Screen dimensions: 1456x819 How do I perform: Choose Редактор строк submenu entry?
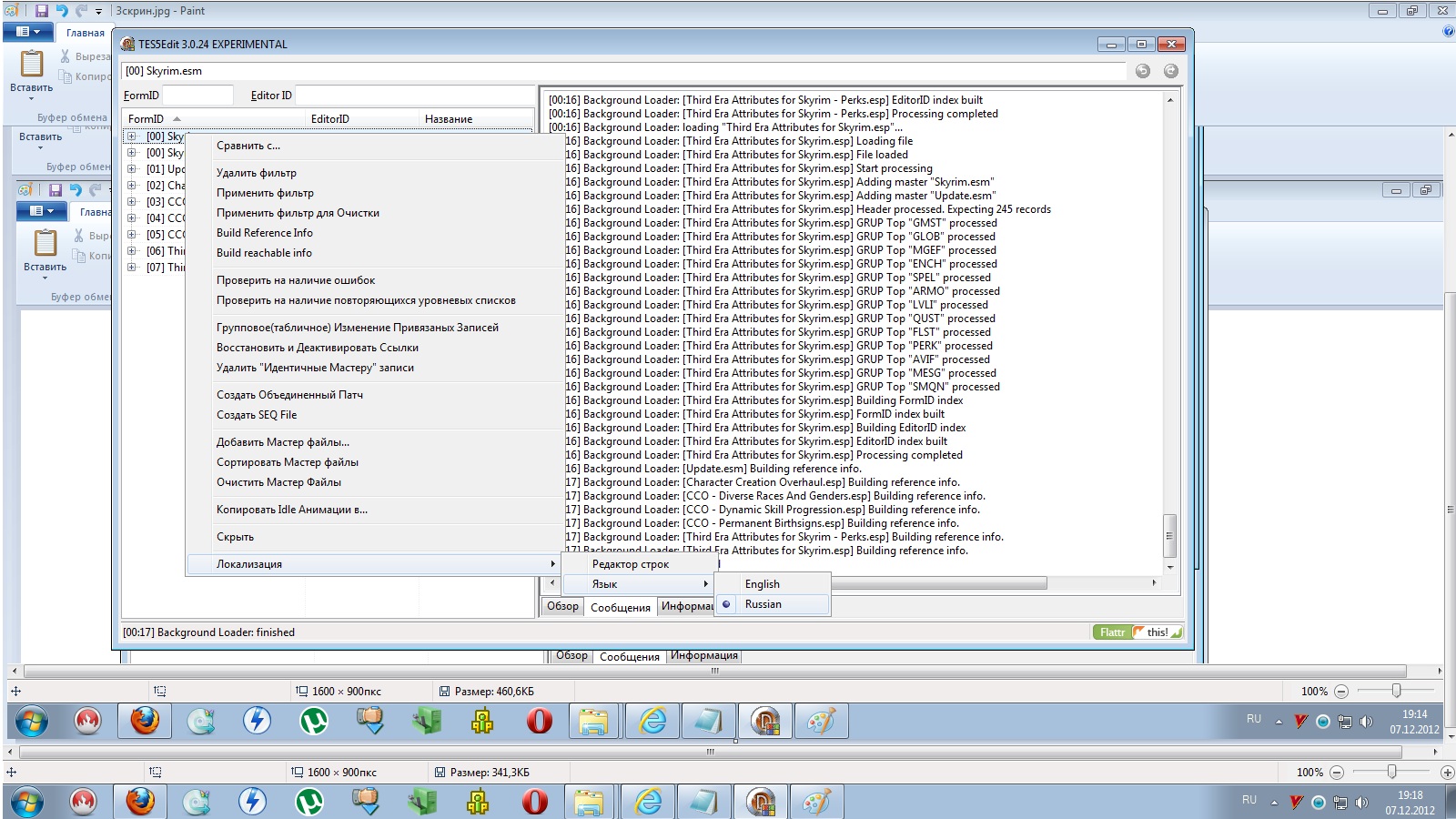tap(640, 564)
